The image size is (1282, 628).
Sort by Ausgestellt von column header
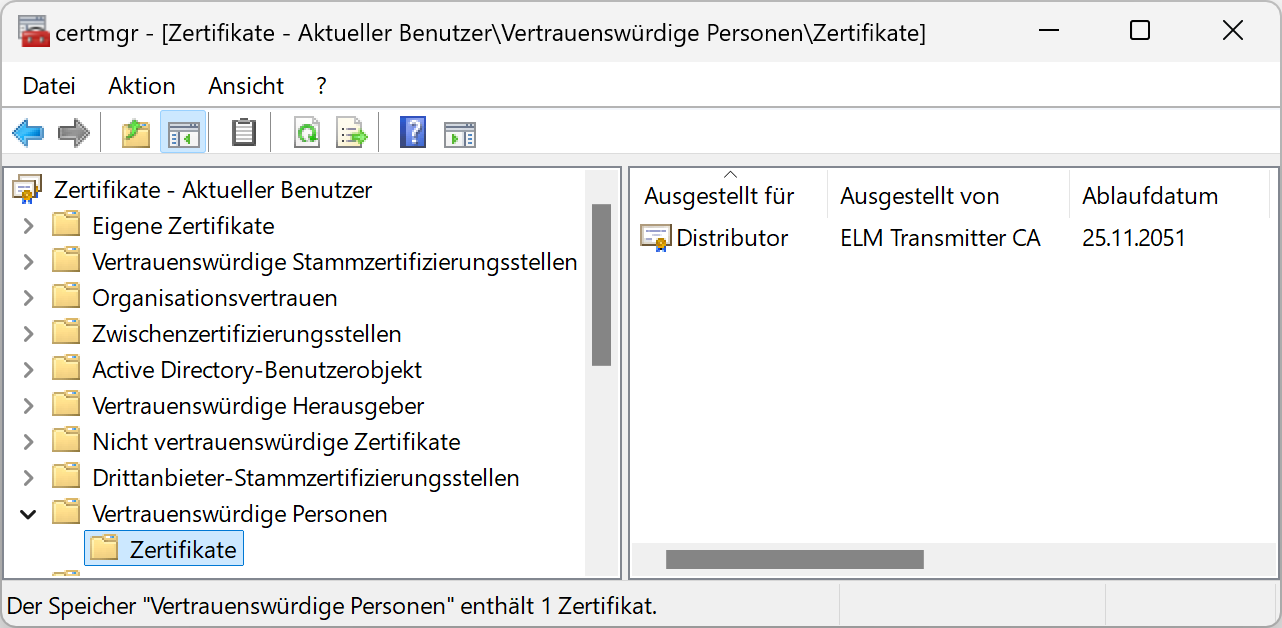(x=949, y=195)
